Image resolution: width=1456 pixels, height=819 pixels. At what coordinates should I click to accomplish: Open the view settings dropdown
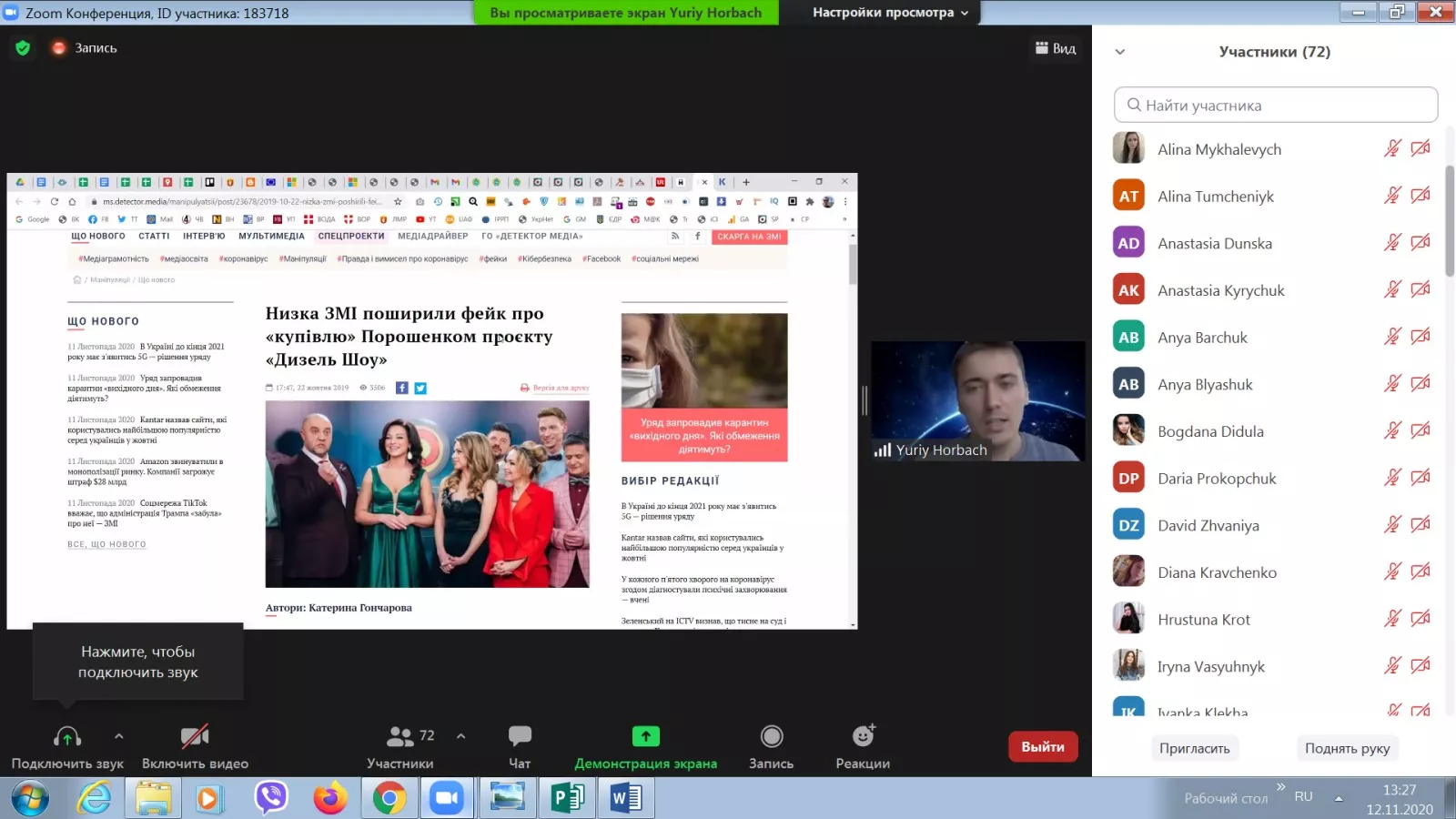tap(890, 13)
